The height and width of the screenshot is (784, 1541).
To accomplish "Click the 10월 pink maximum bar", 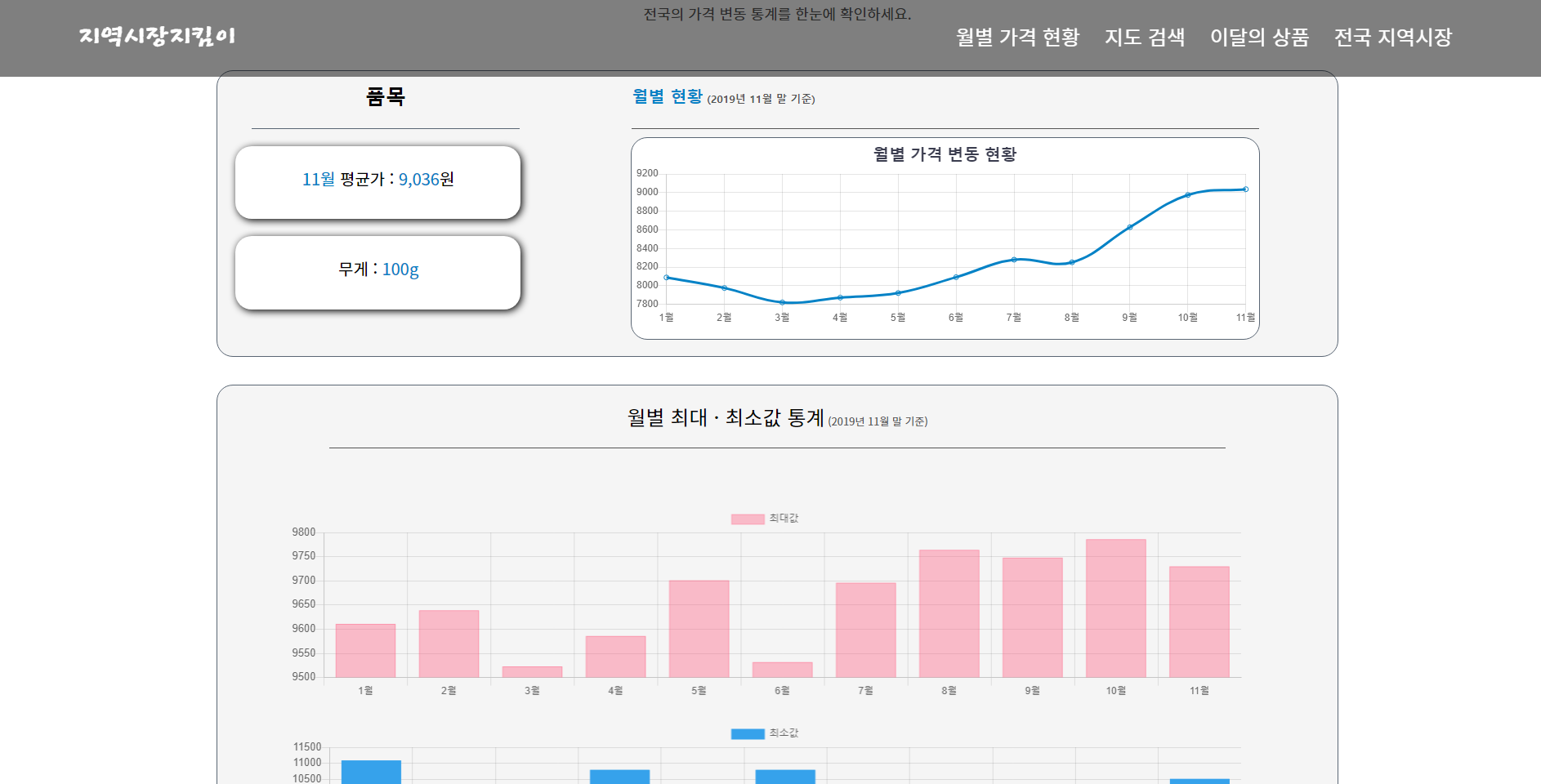I will (x=1116, y=608).
